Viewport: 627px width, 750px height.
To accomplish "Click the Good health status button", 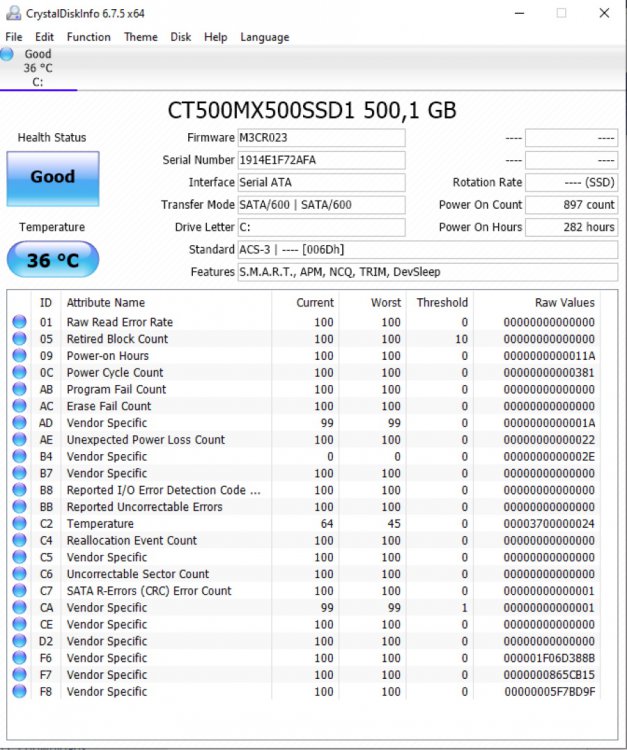I will [53, 177].
